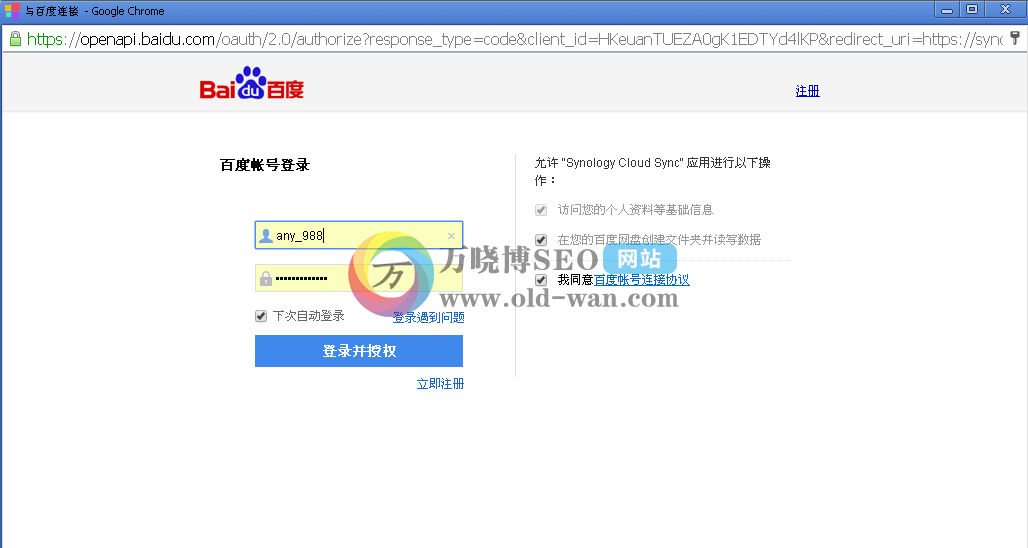Click the lock icon in password field
Image resolution: width=1028 pixels, height=548 pixels.
point(266,279)
